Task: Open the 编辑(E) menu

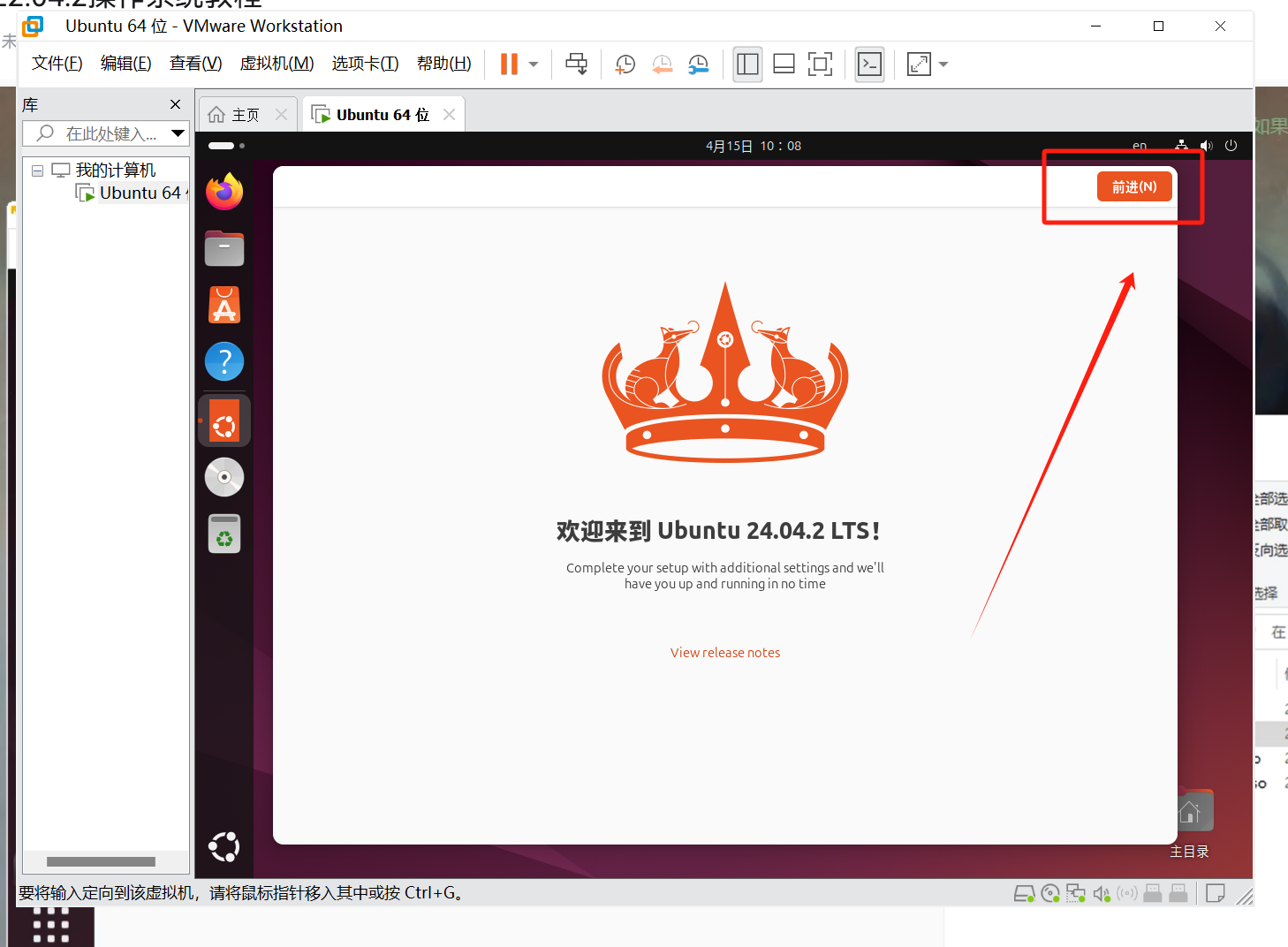Action: (126, 64)
